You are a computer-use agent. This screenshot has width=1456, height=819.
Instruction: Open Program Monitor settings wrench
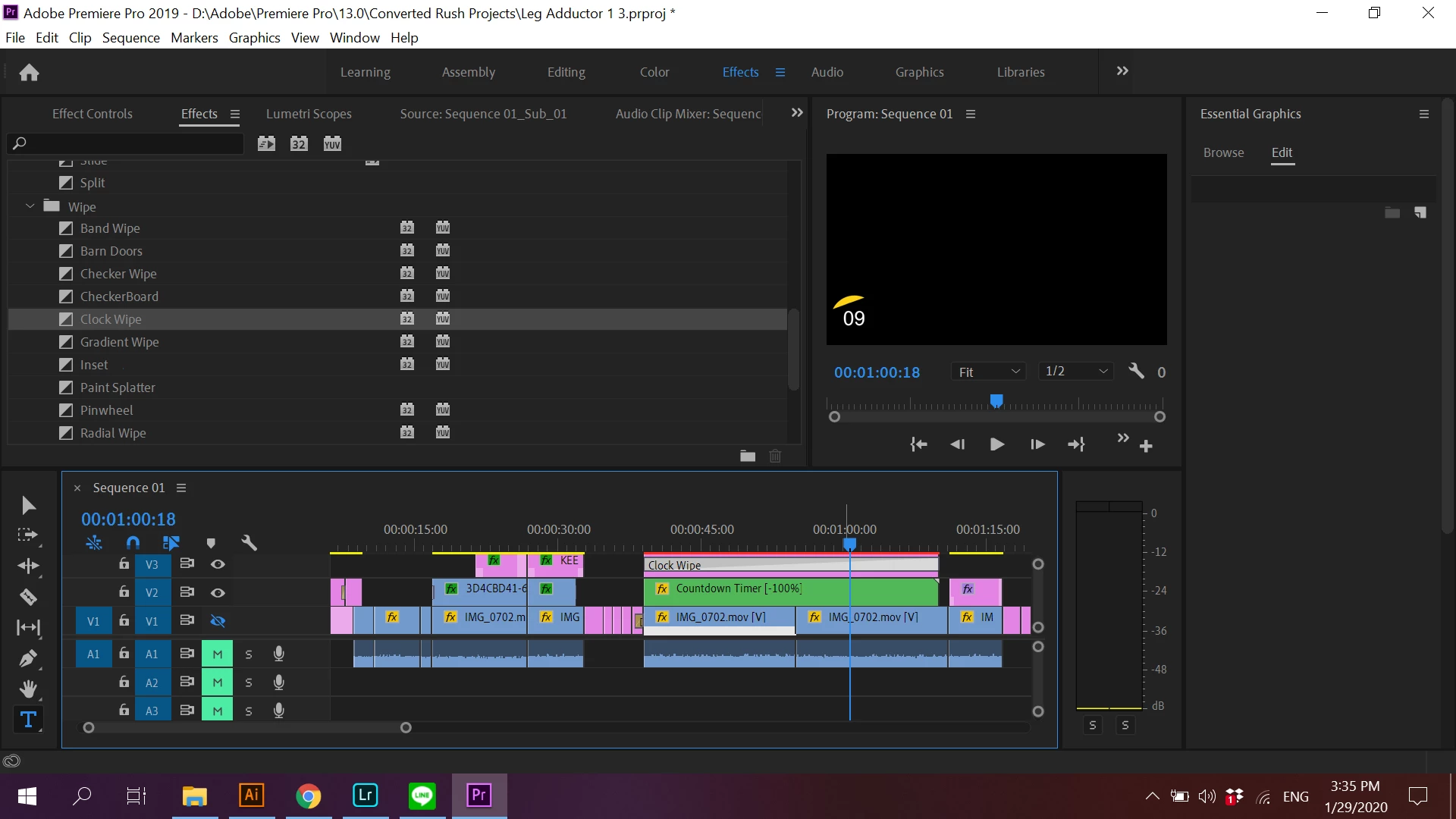1136,371
